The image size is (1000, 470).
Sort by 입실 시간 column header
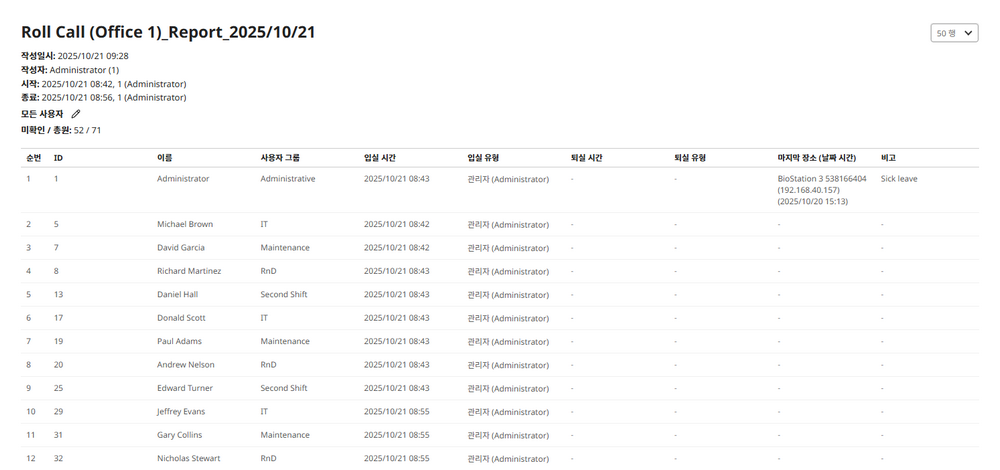386,158
